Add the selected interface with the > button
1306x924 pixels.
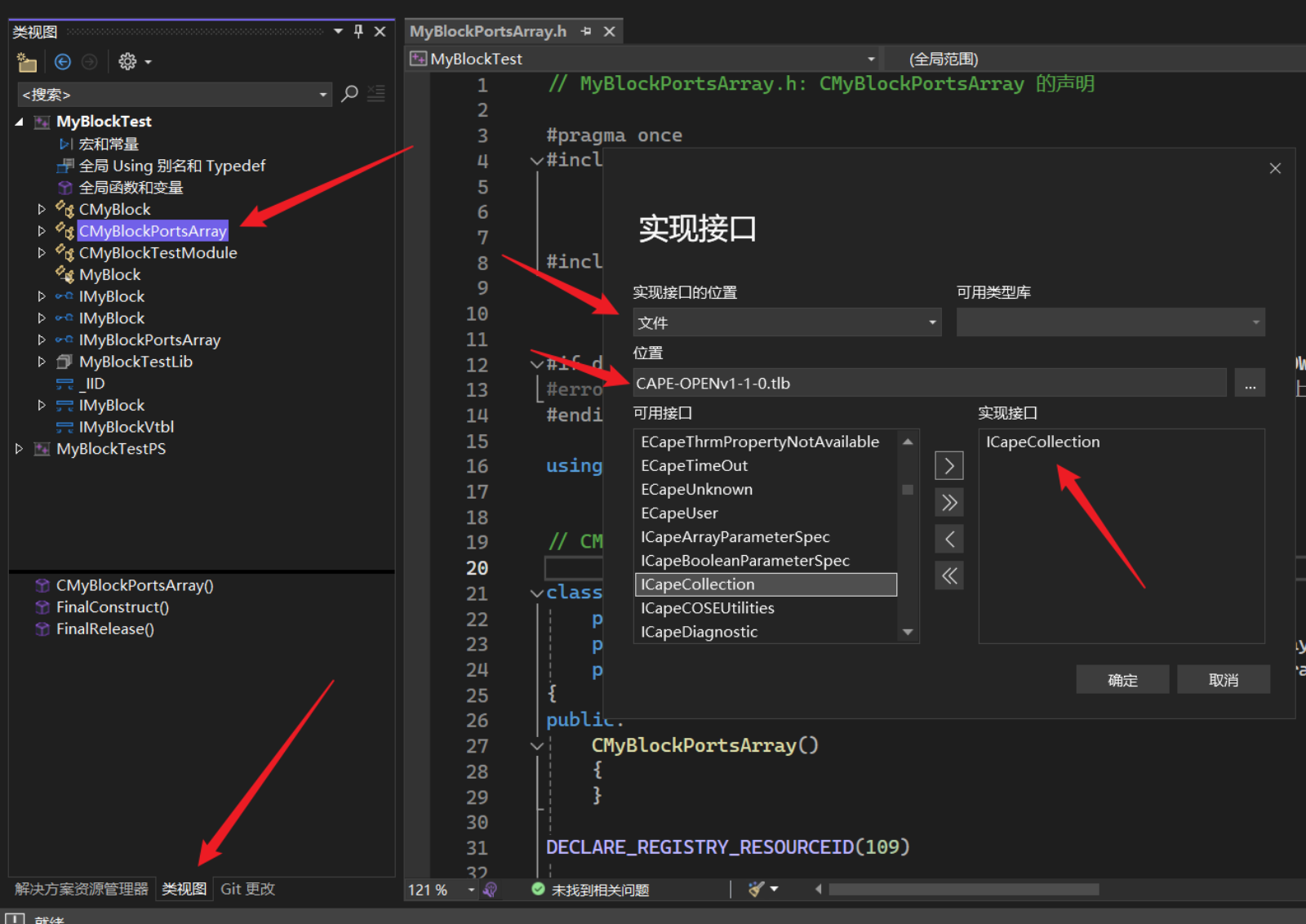coord(948,466)
